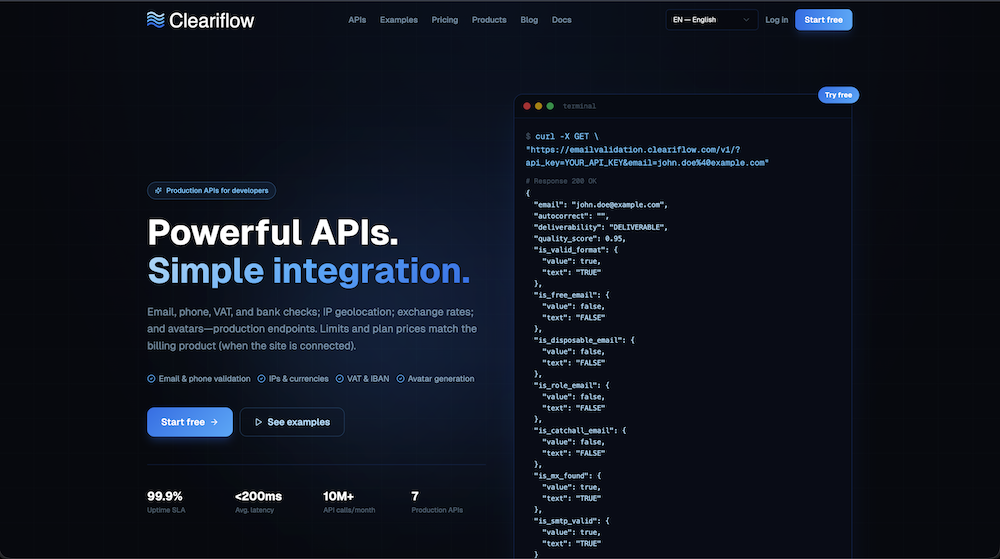
Task: Click the language dropdown chevron arrow
Action: [746, 20]
